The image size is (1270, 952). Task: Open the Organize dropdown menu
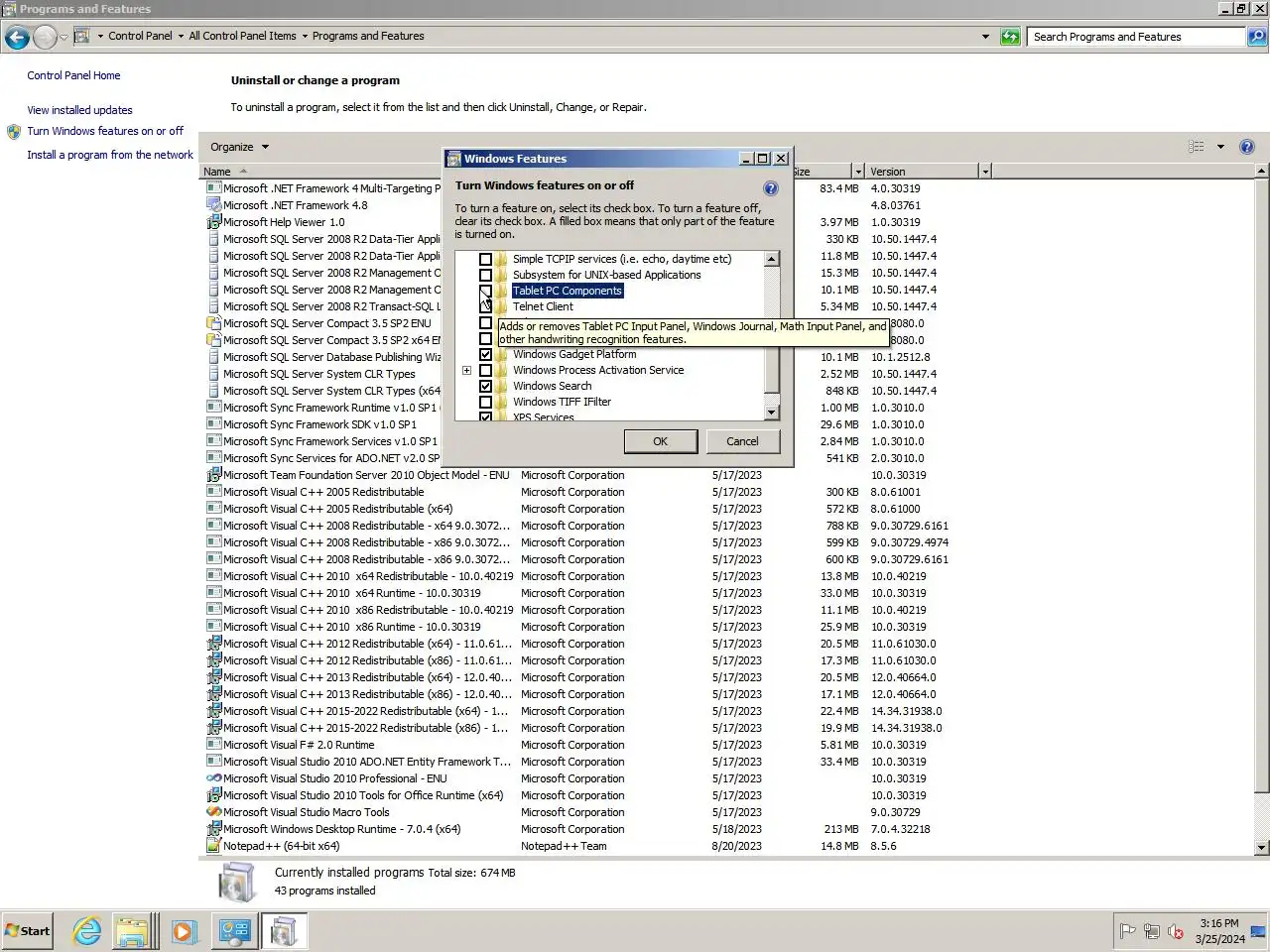click(x=239, y=147)
